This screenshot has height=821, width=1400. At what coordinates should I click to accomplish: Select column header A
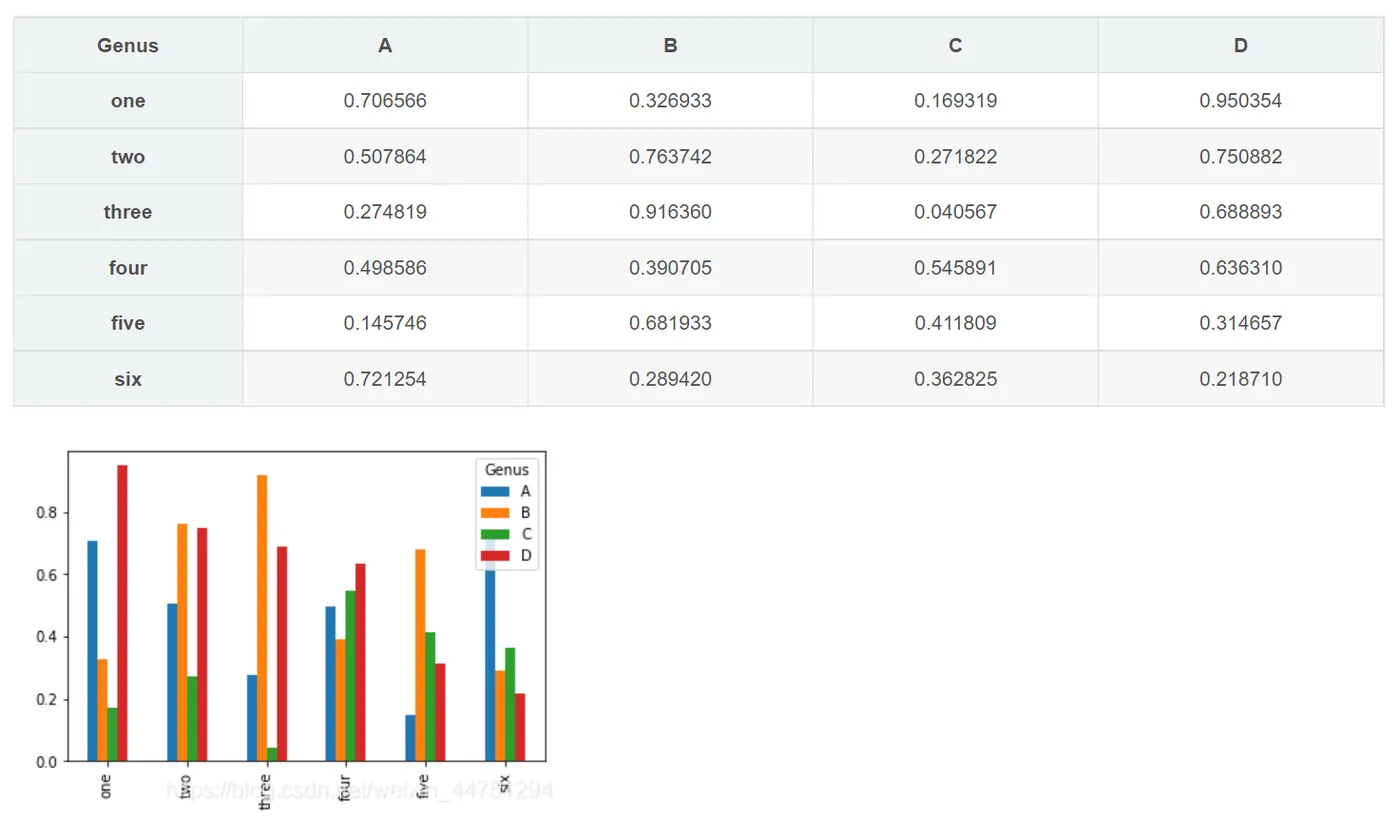point(385,45)
